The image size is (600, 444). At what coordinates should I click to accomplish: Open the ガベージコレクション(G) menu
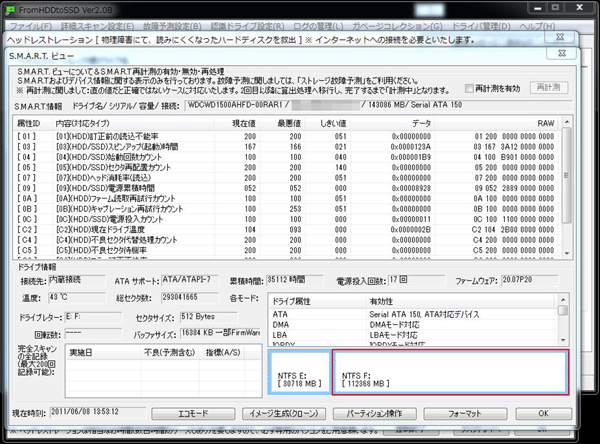click(397, 26)
